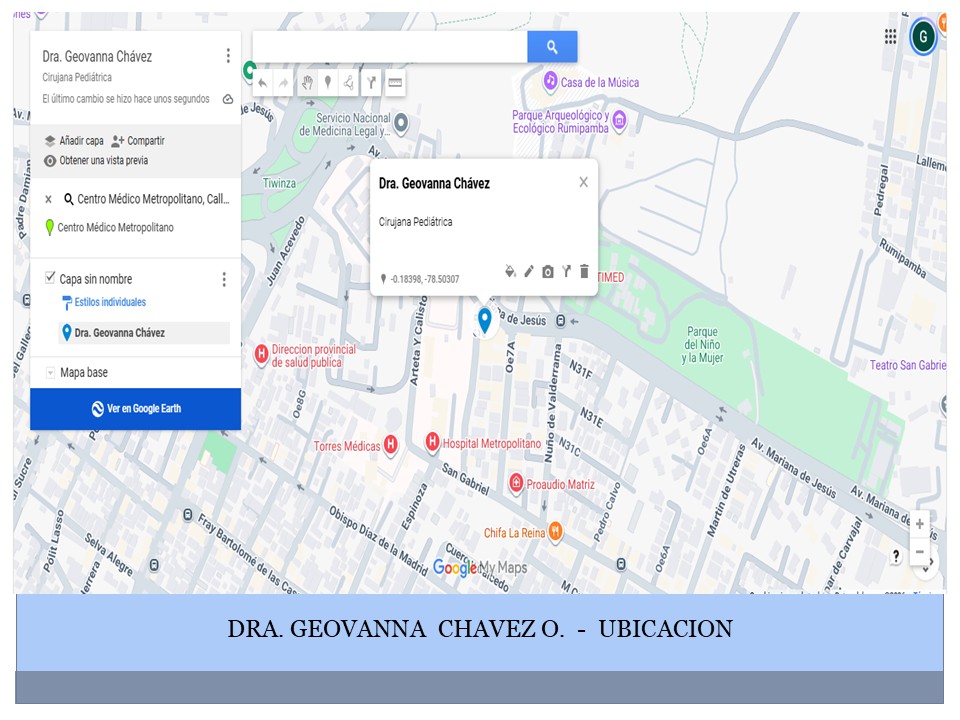Viewport: 960px width, 720px height.
Task: Open the G account avatar
Action: click(x=923, y=37)
